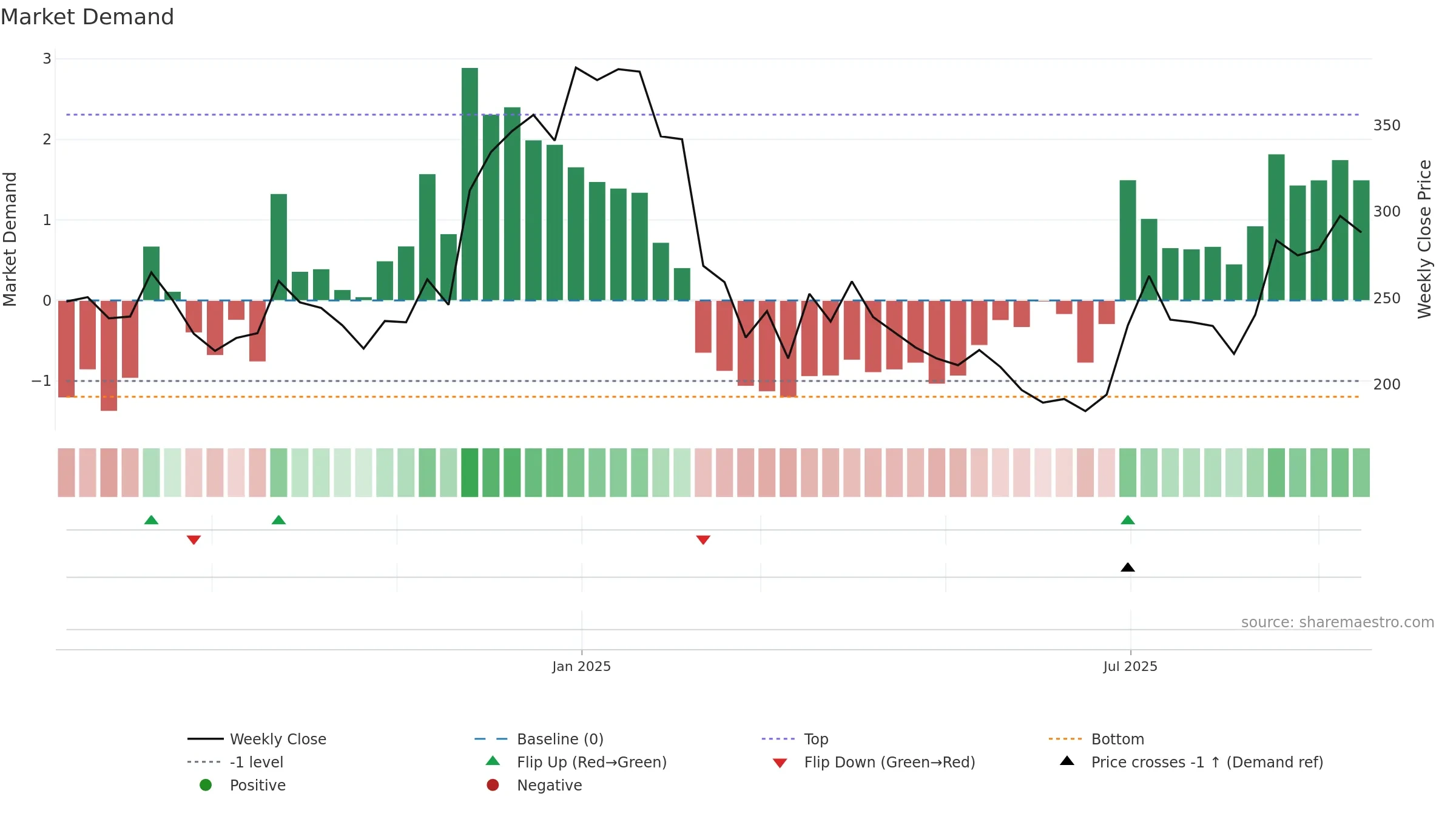Click the Bottom legend dotted line
This screenshot has width=1456, height=819.
1065,739
